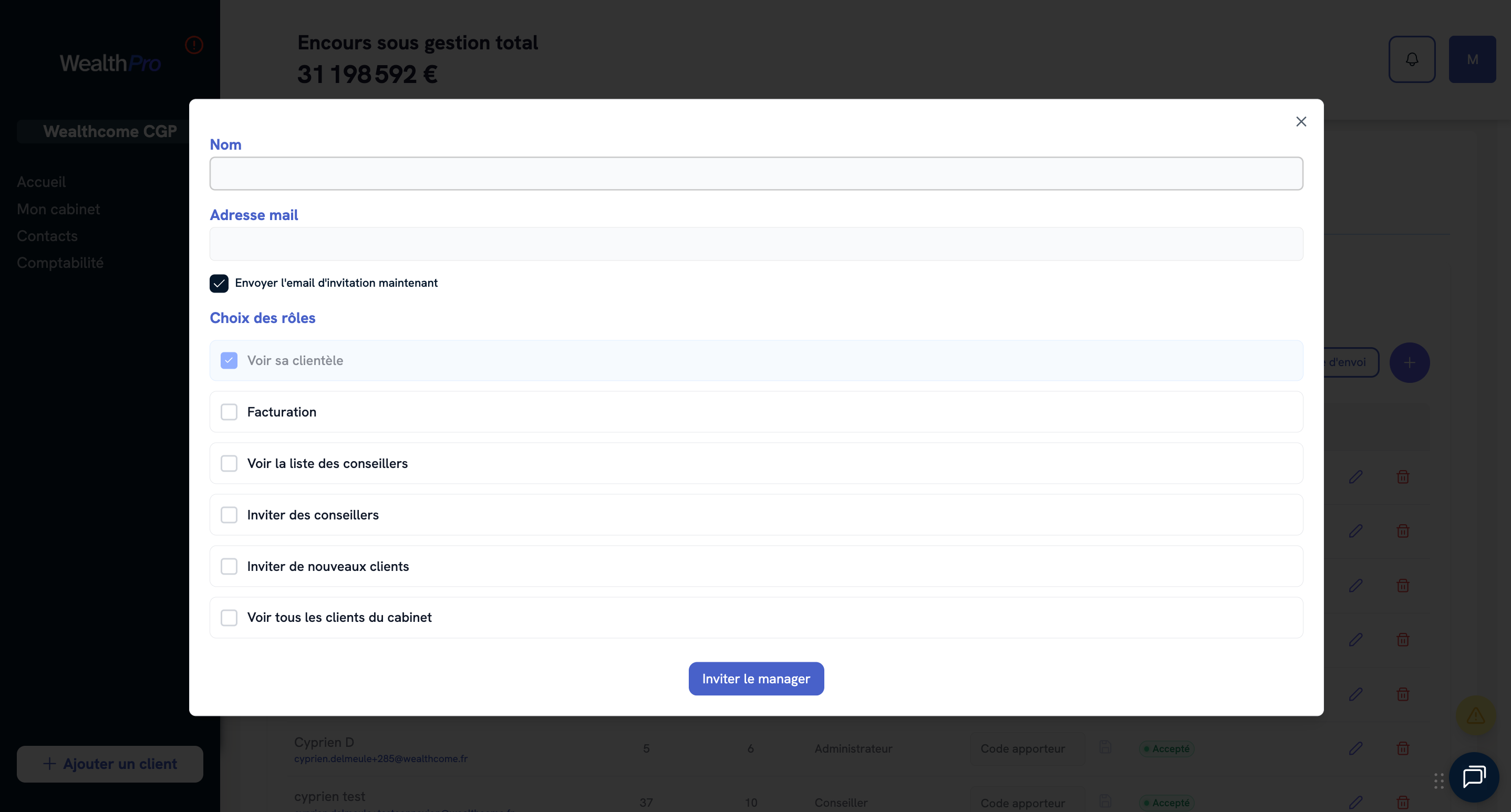1511x812 pixels.
Task: Go to Comptabilité in sidebar
Action: (x=60, y=263)
